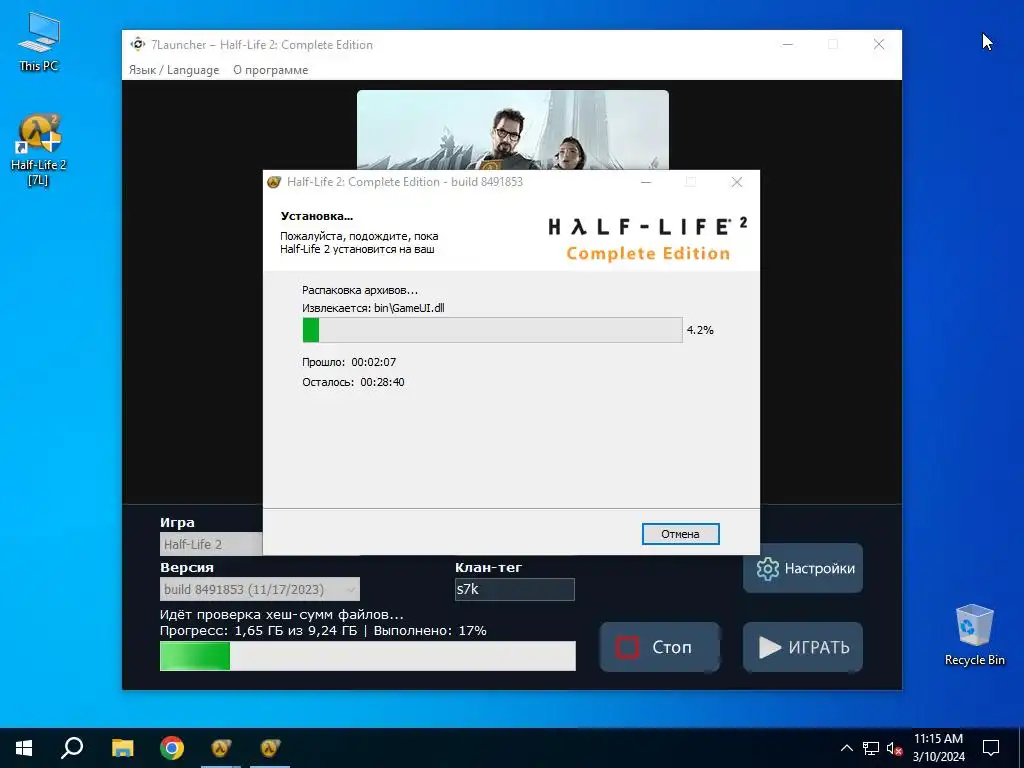Click the 7Launcher title bar icon

coord(137,44)
